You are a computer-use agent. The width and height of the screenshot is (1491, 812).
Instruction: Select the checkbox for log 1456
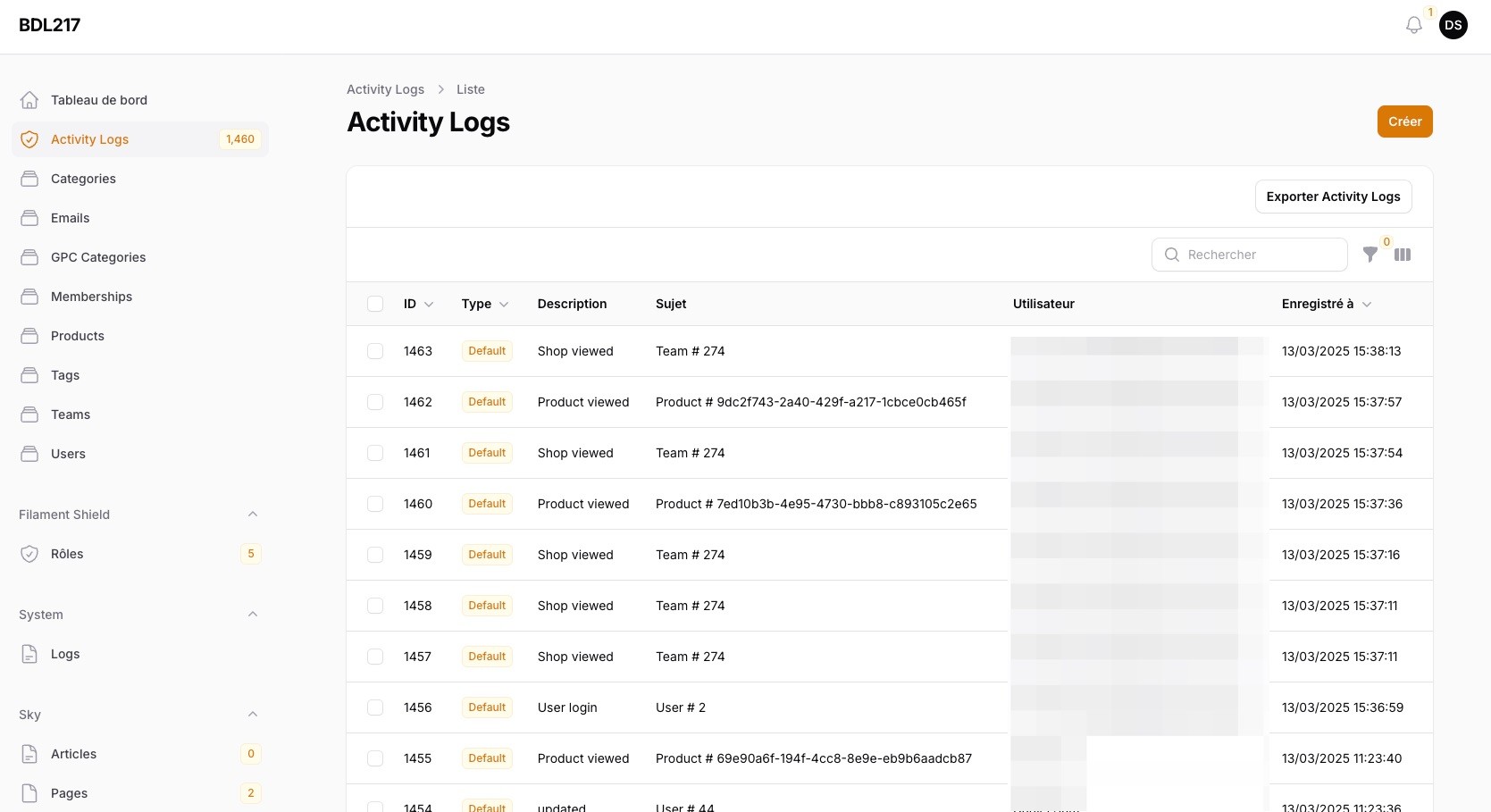tap(375, 707)
